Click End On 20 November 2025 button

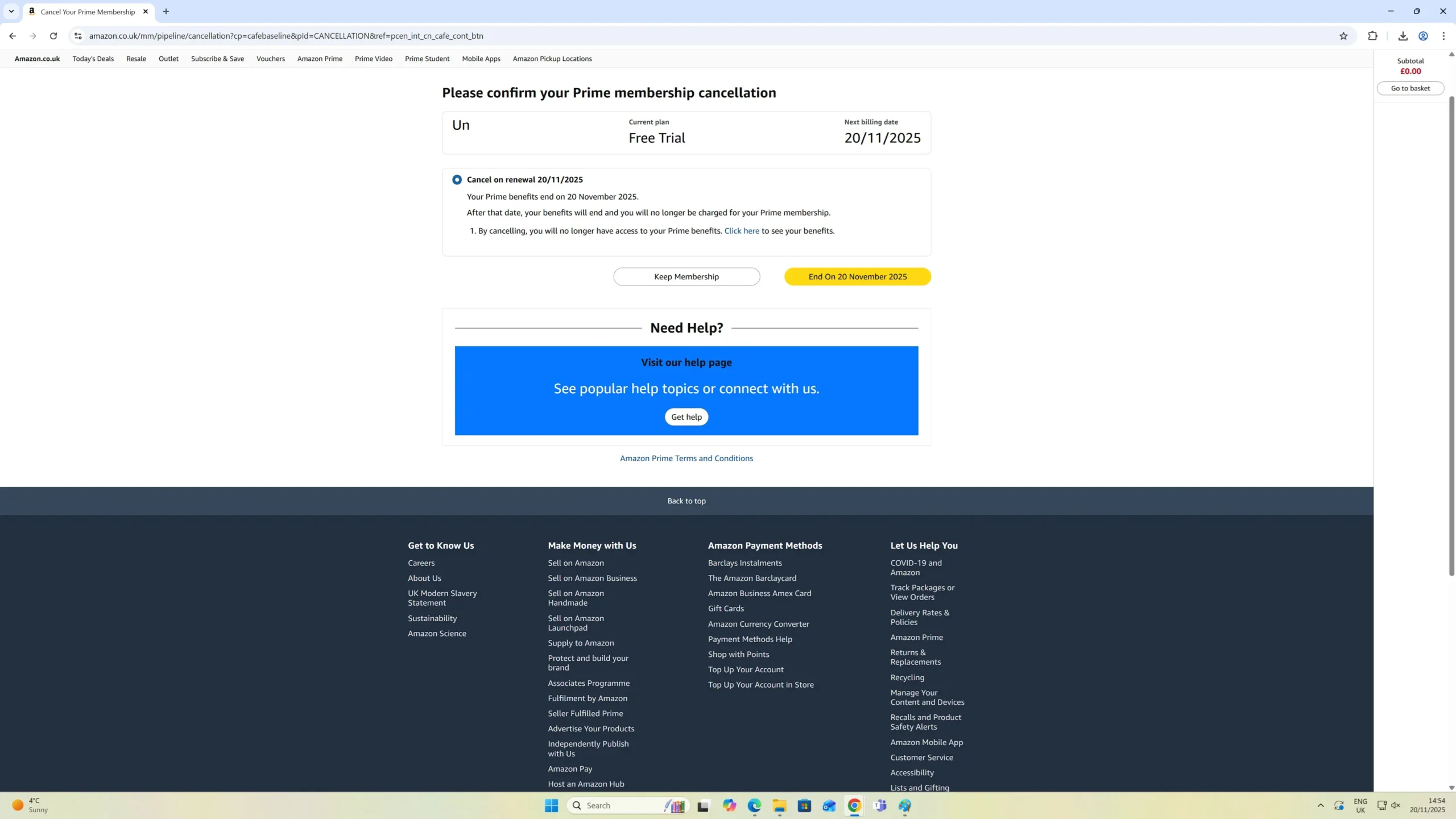(857, 276)
